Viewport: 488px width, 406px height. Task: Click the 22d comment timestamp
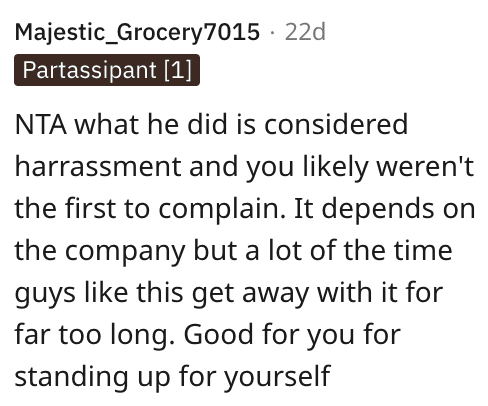pyautogui.click(x=305, y=32)
